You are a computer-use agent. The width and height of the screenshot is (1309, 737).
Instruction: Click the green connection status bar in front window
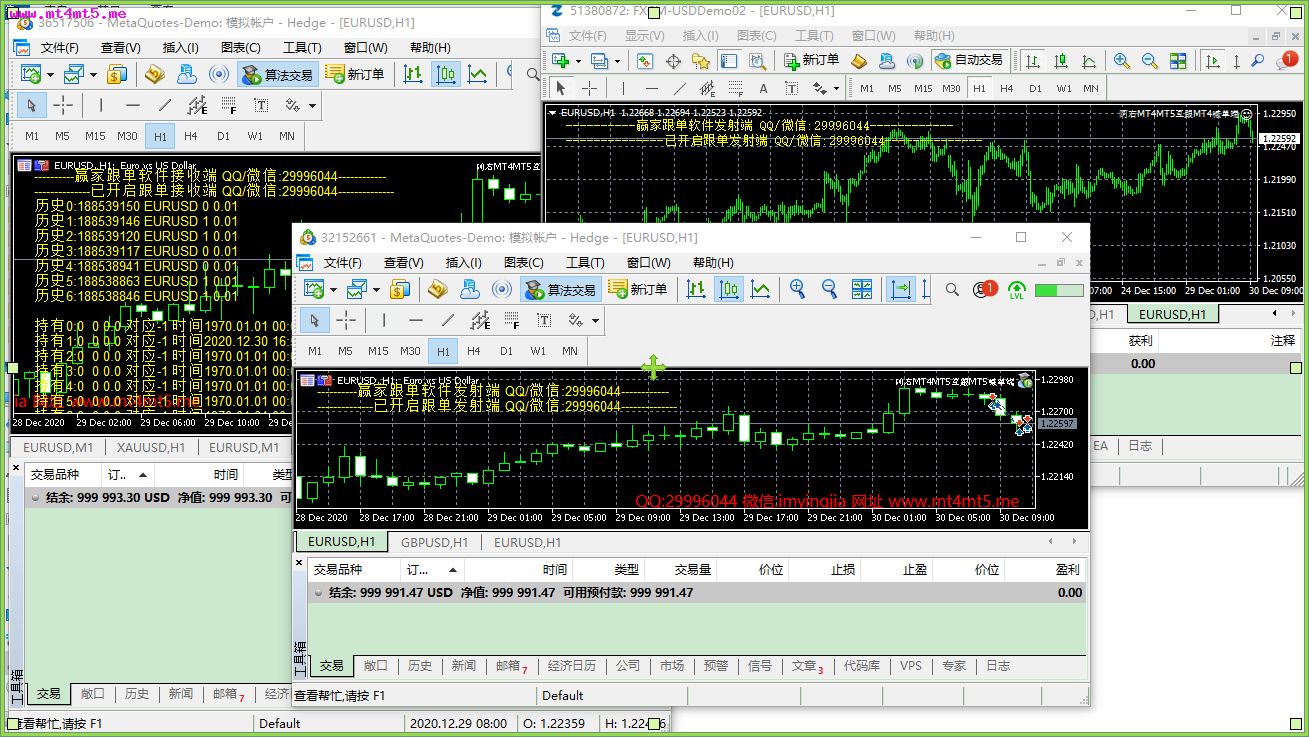(1059, 290)
